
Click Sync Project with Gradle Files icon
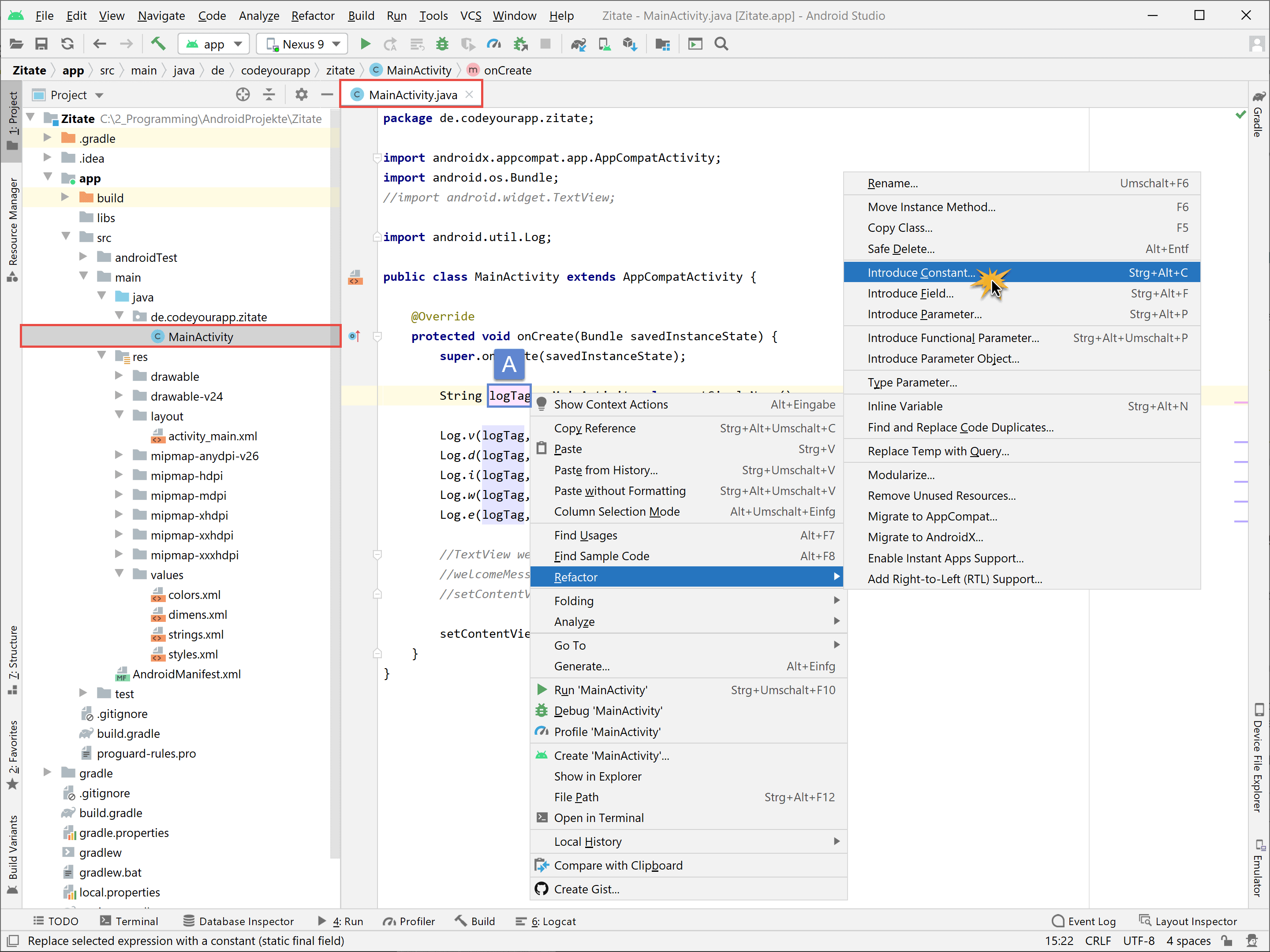(x=578, y=44)
